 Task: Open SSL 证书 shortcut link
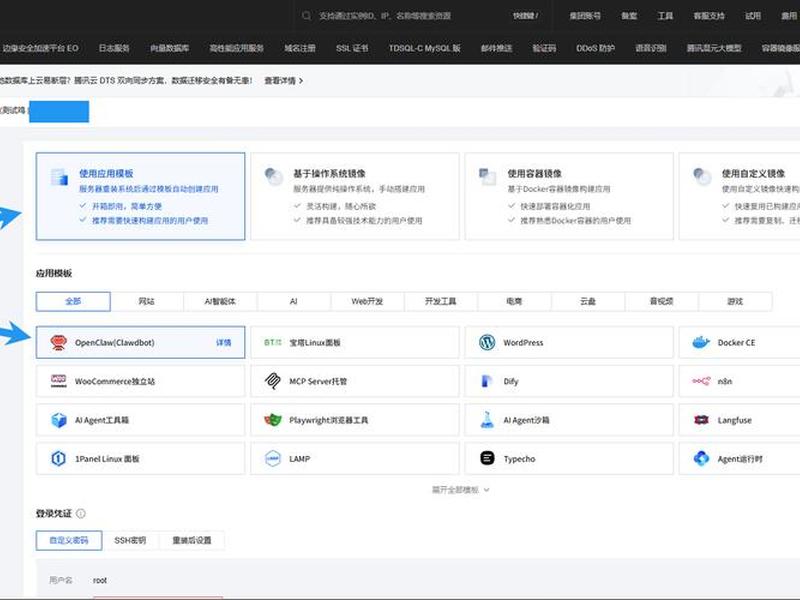(x=352, y=48)
